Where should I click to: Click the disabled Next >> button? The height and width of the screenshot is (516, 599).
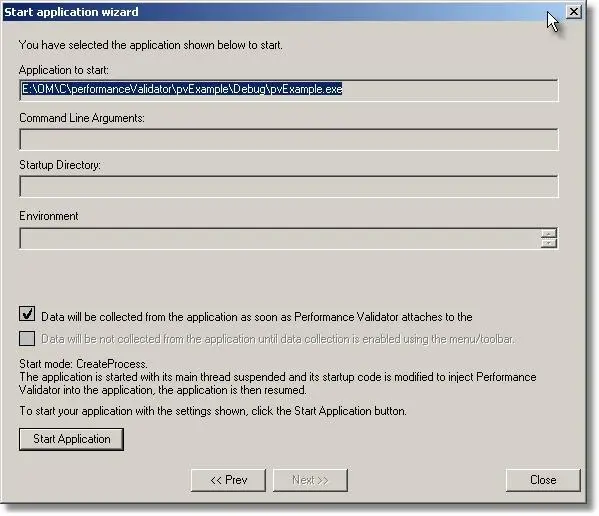pos(310,480)
